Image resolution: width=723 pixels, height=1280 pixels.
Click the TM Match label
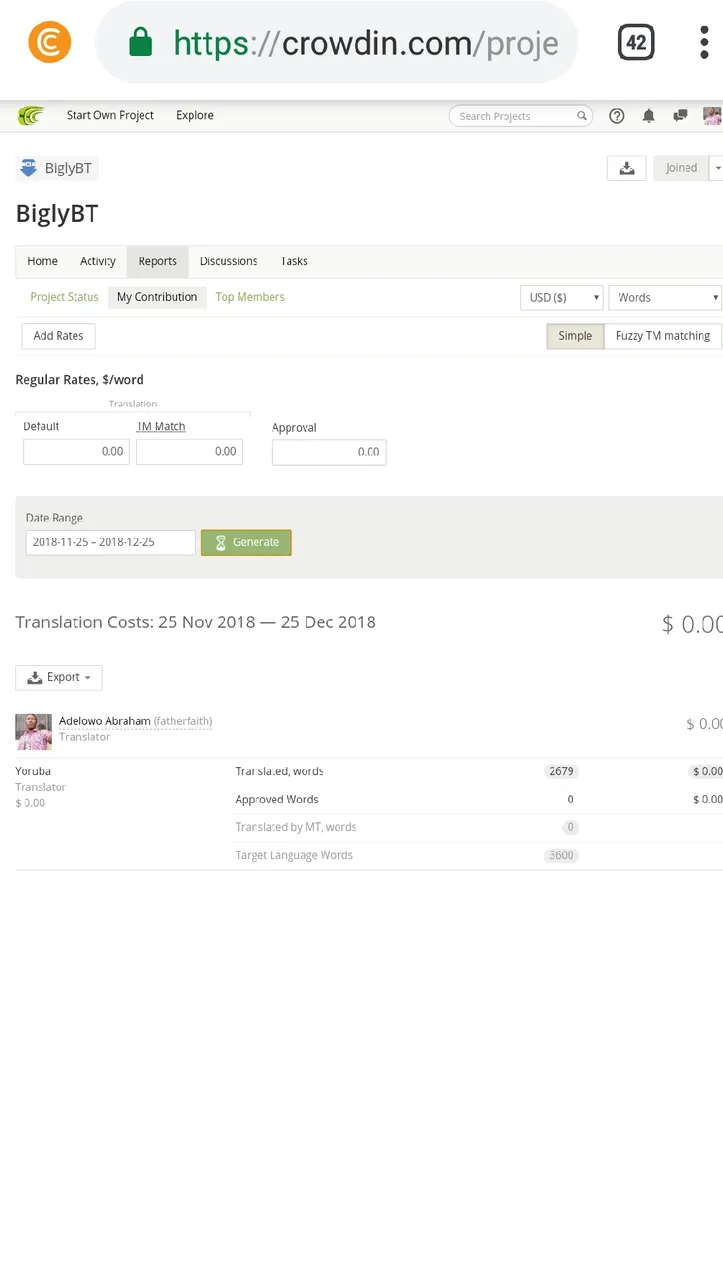click(161, 426)
